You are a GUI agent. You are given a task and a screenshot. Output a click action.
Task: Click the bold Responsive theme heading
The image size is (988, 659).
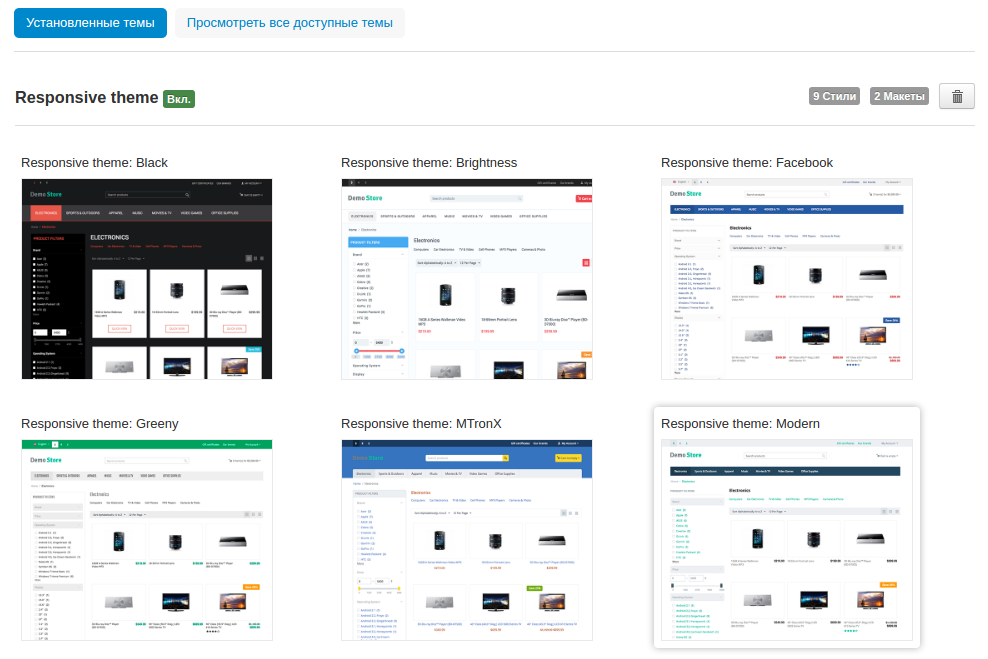click(87, 98)
